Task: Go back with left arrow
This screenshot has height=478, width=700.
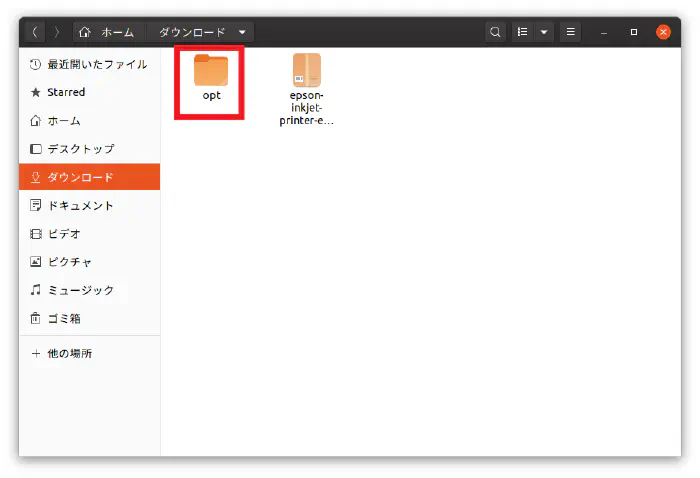Action: click(x=35, y=32)
